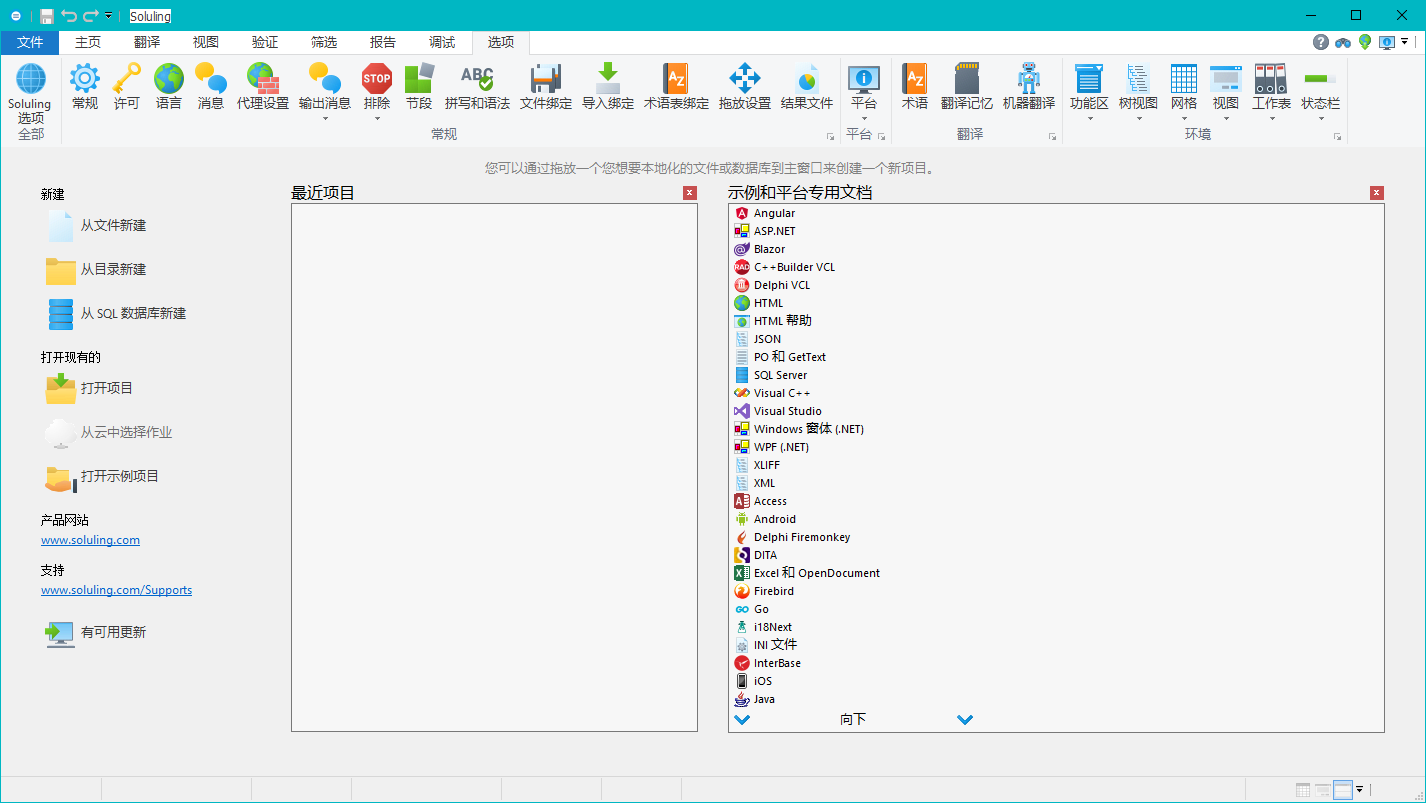The width and height of the screenshot is (1426, 803).
Task: Click 打开项目
Action: pos(90,388)
